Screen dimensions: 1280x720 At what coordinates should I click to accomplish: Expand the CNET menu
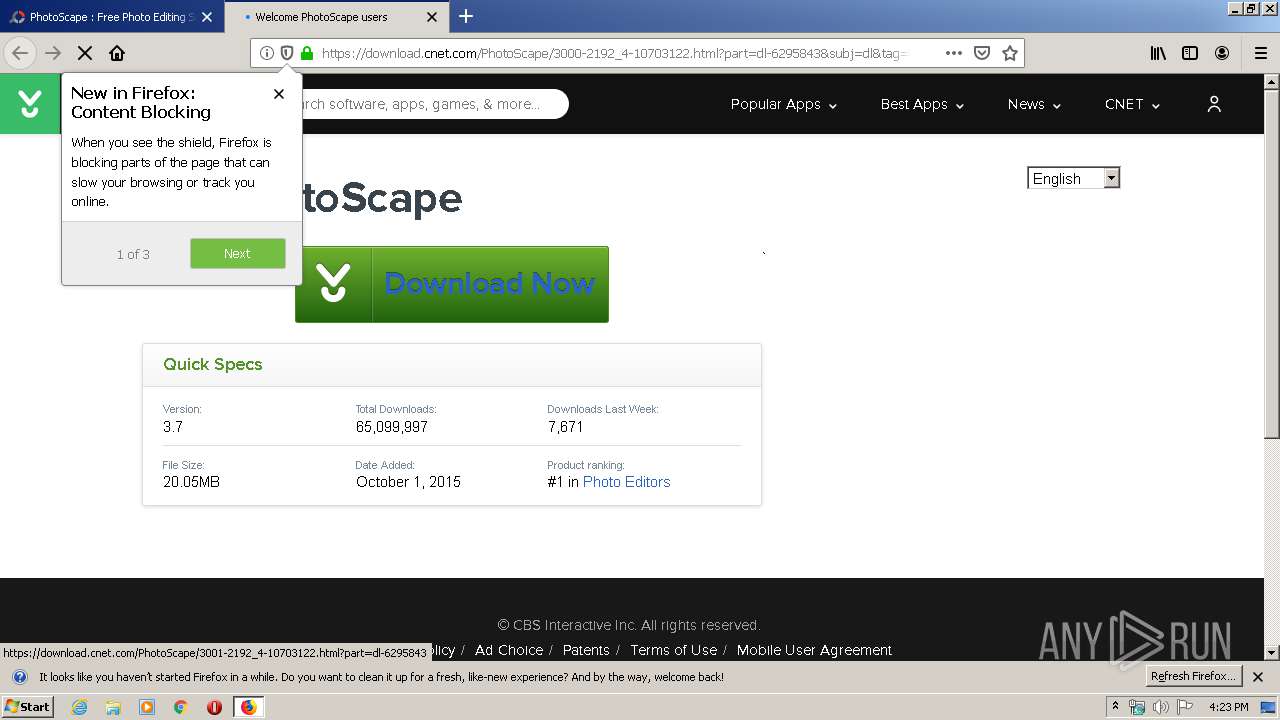(x=1132, y=104)
